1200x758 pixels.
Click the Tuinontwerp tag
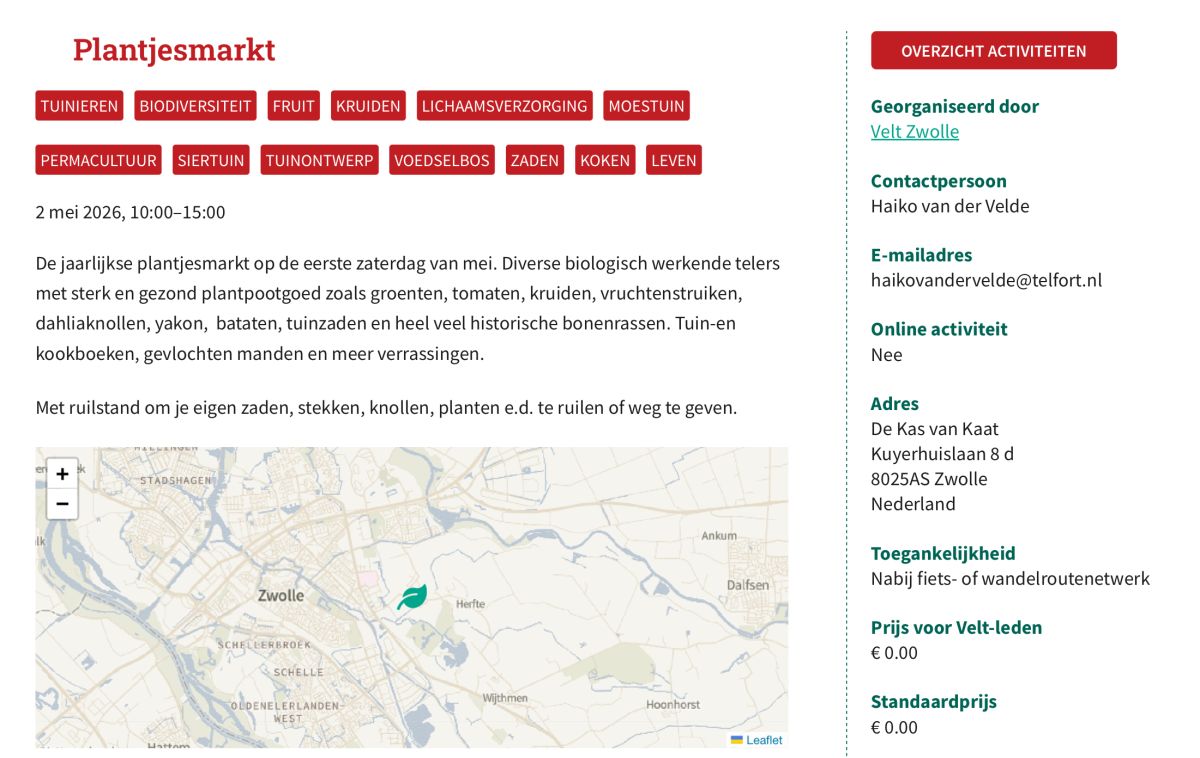[319, 160]
